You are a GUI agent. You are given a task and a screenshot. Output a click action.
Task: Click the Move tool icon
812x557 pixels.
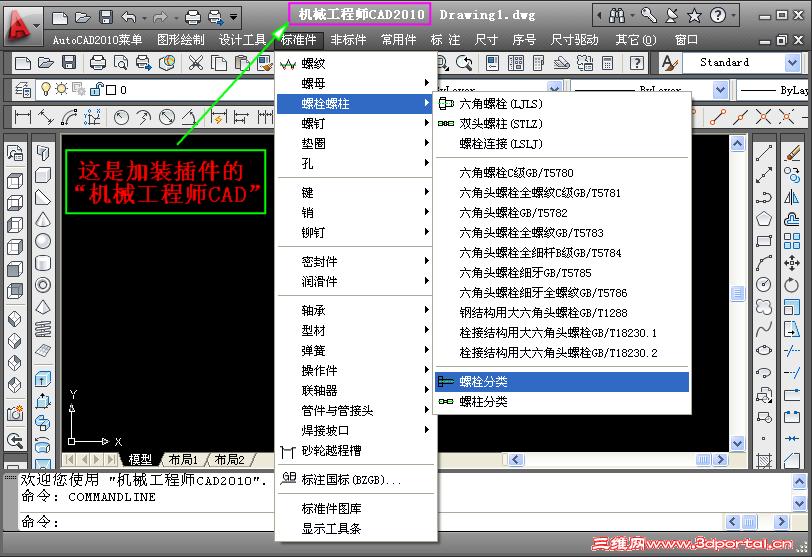792,263
